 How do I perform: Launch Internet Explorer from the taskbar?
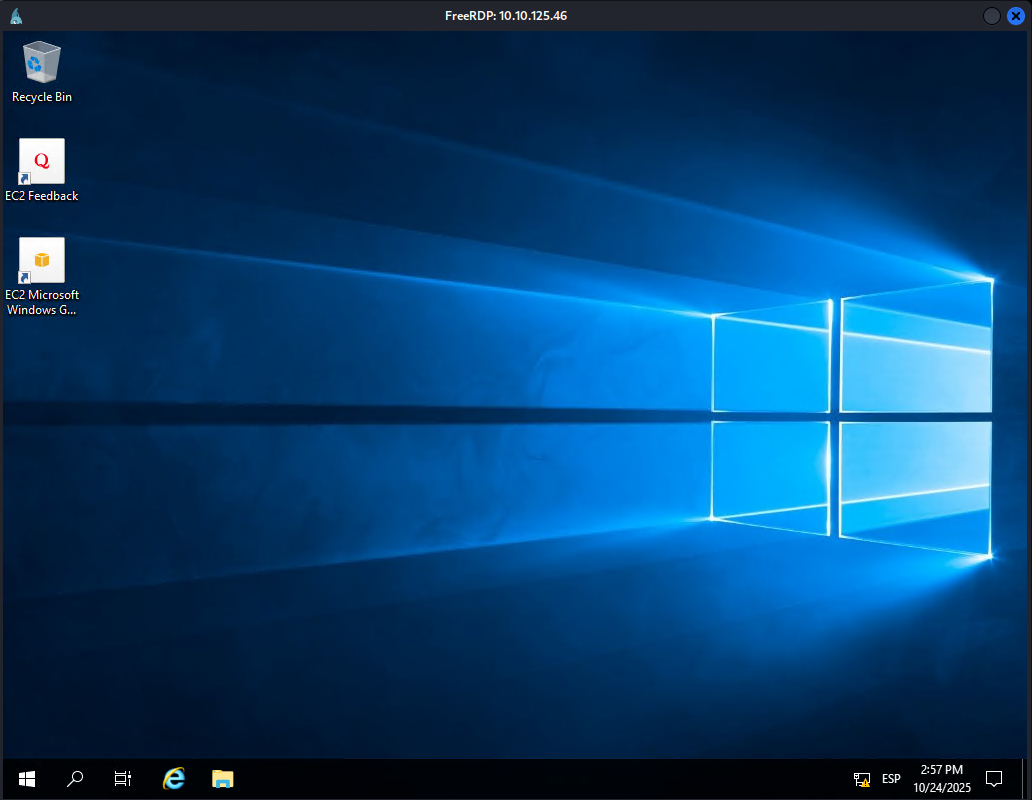point(174,779)
